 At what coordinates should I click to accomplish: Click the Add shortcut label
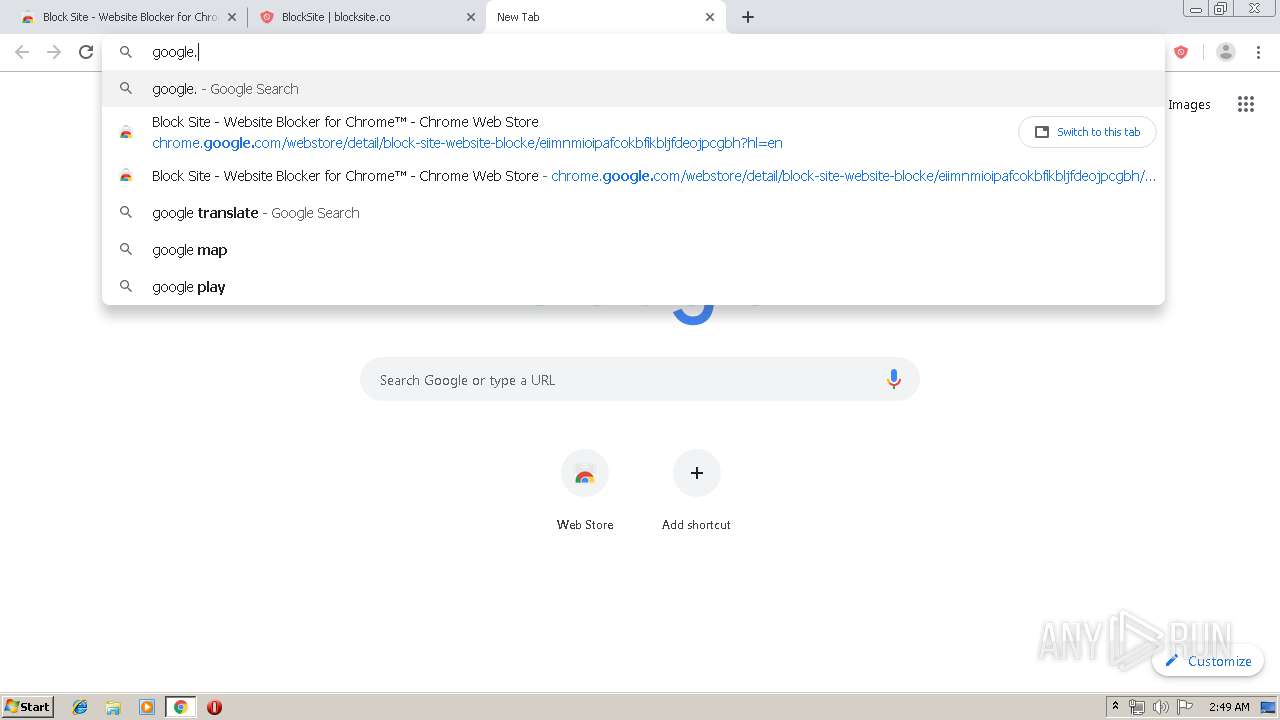tap(696, 525)
